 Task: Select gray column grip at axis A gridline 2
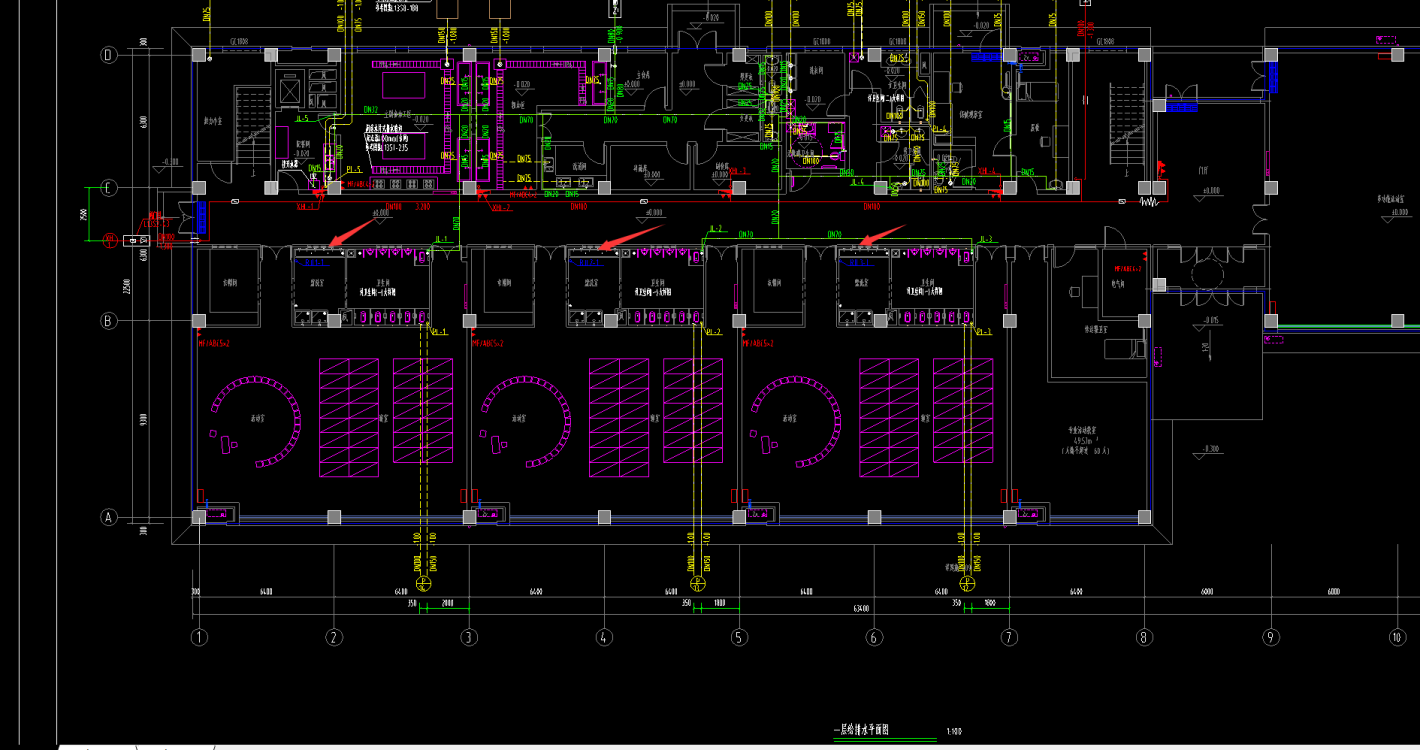pos(335,517)
